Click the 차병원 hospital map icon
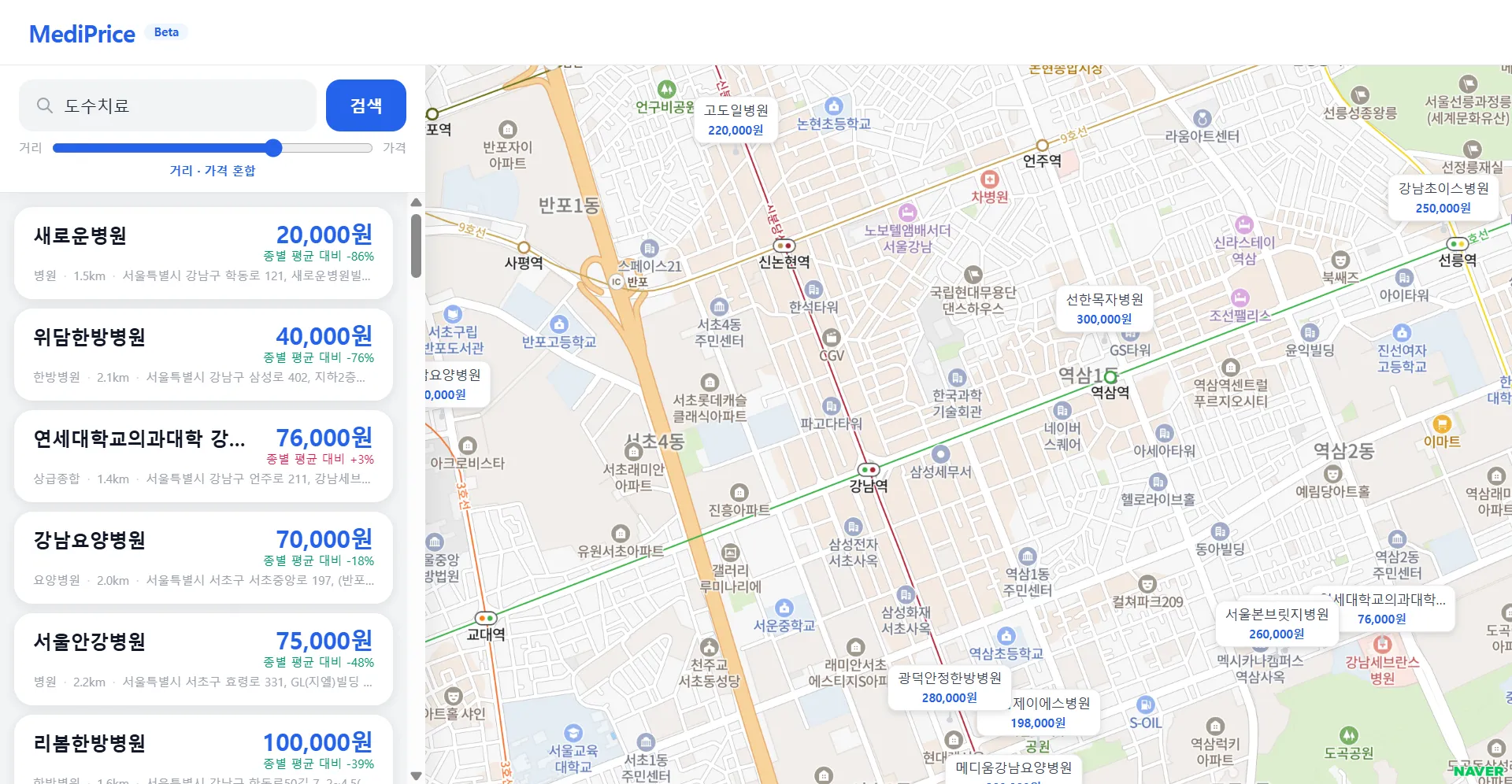The width and height of the screenshot is (1512, 784). pyautogui.click(x=990, y=179)
